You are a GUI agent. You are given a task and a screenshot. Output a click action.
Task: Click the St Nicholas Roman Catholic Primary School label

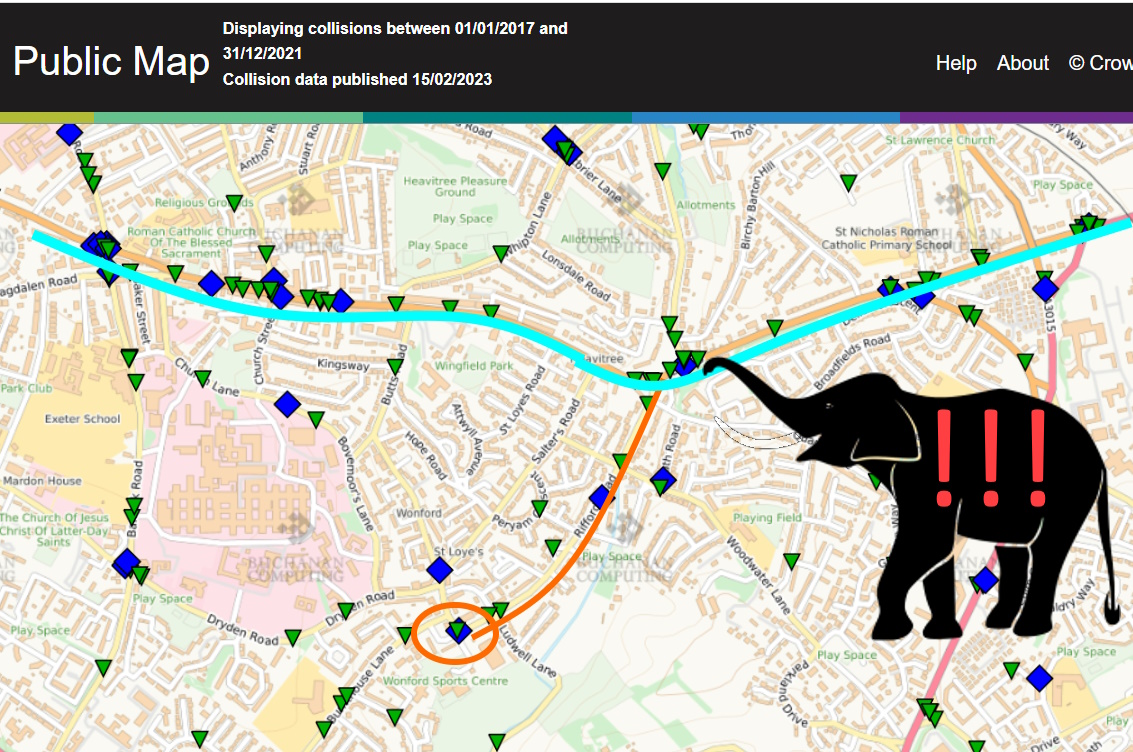click(887, 238)
